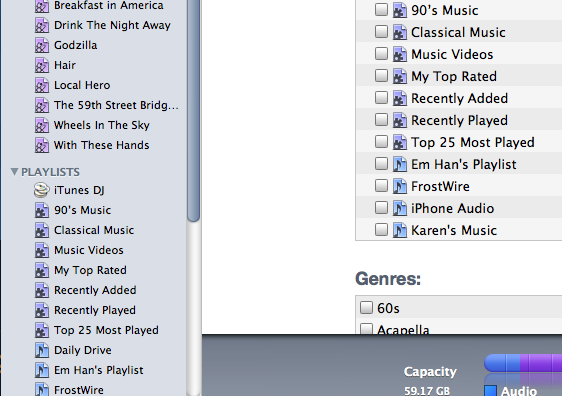This screenshot has height=396, width=562.
Task: Click the Godzilla Genius mix icon in sidebar
Action: 42,46
